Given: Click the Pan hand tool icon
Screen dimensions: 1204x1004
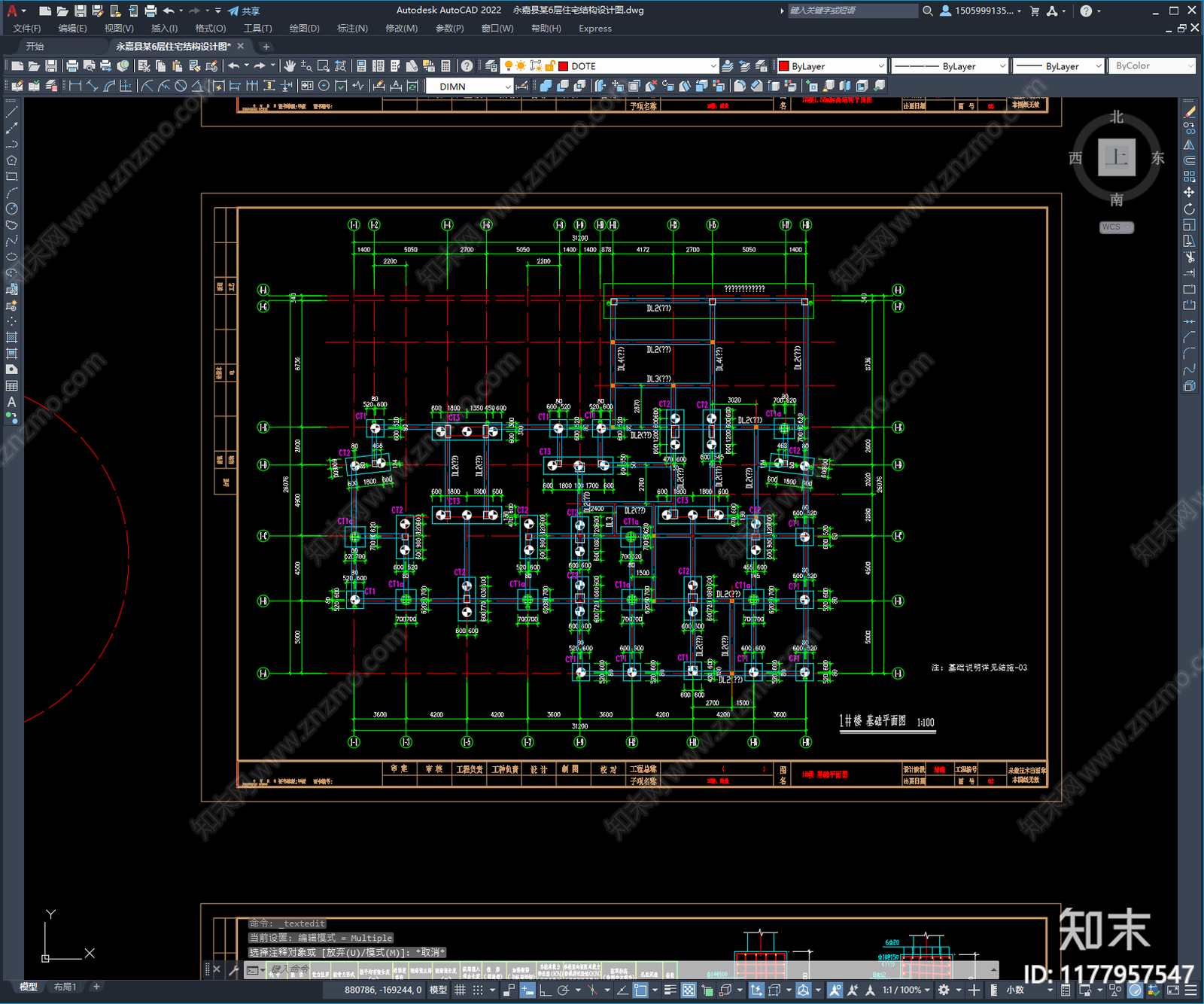Looking at the screenshot, I should coord(290,66).
